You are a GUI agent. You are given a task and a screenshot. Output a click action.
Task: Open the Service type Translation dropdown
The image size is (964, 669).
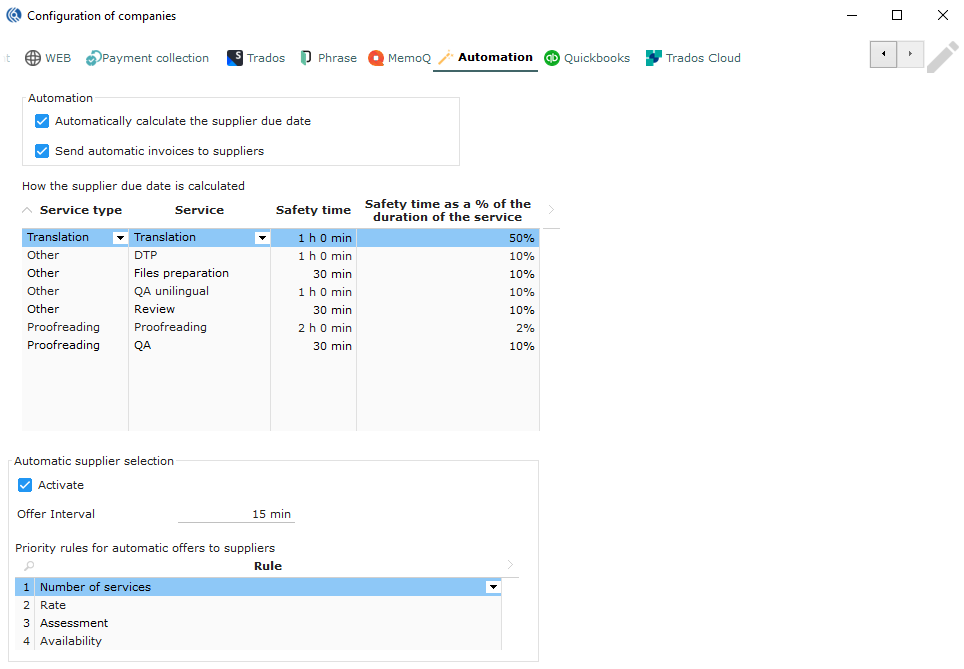coord(120,238)
